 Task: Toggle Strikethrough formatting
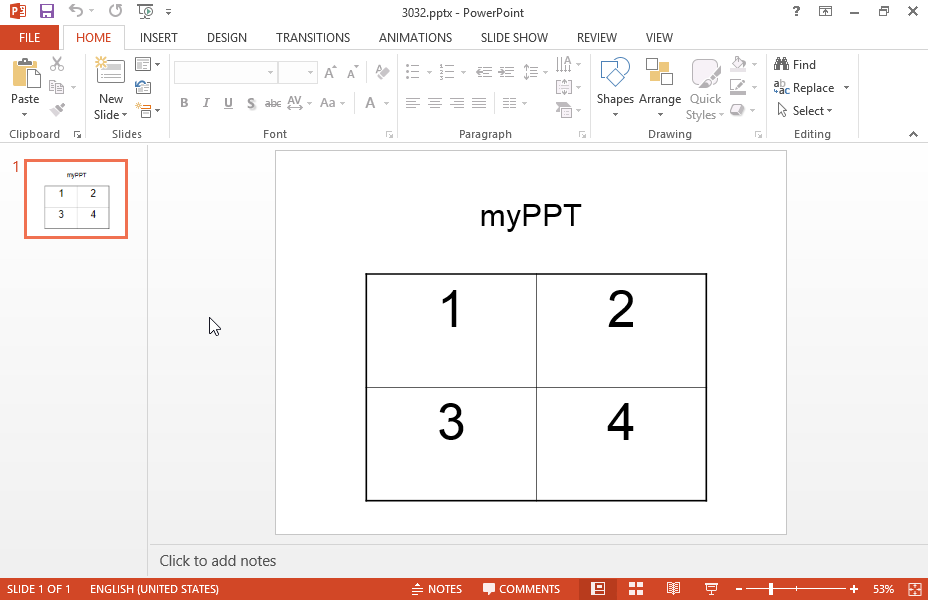[x=273, y=103]
